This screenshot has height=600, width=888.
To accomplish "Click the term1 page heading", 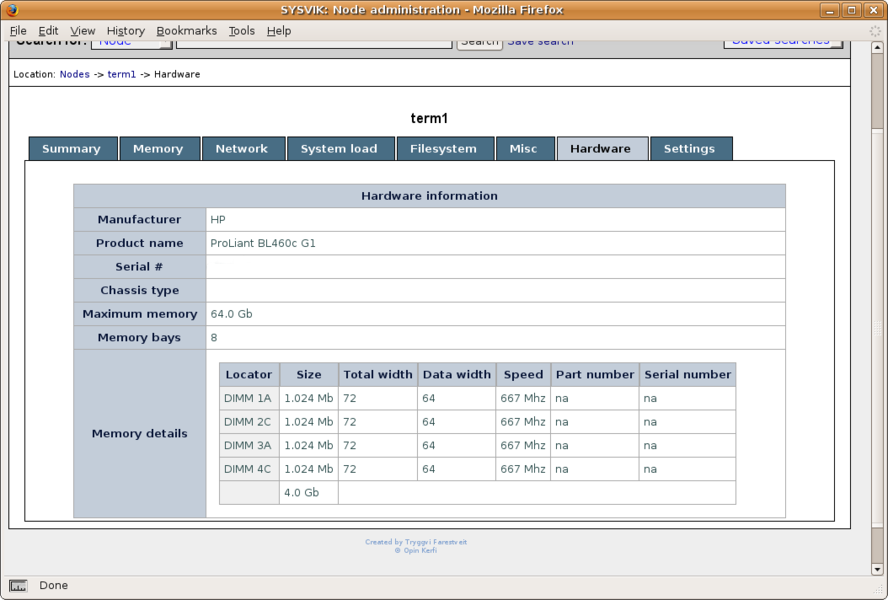I will pyautogui.click(x=429, y=118).
